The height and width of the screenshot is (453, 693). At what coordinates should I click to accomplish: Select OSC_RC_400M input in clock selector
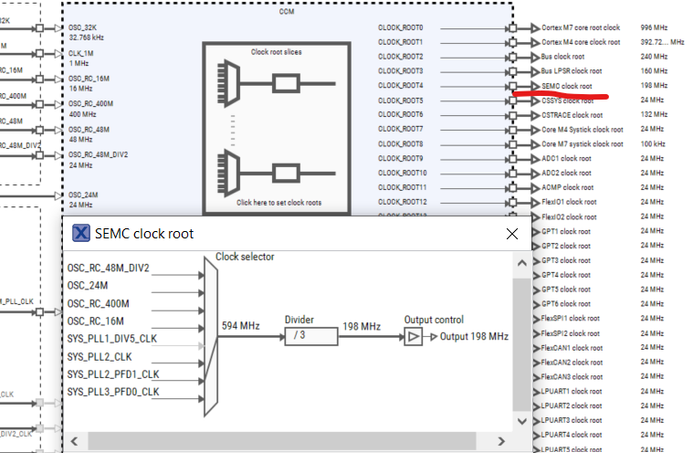coord(98,304)
